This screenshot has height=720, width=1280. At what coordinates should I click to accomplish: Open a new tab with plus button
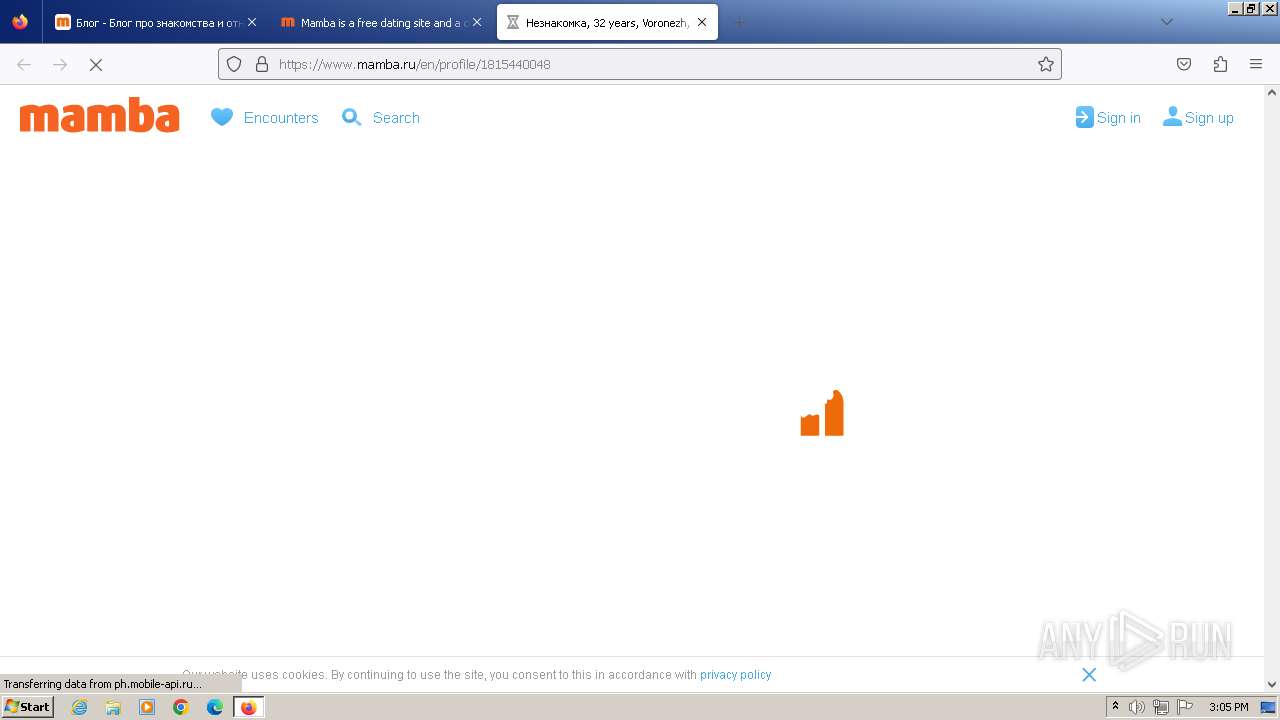[x=740, y=22]
